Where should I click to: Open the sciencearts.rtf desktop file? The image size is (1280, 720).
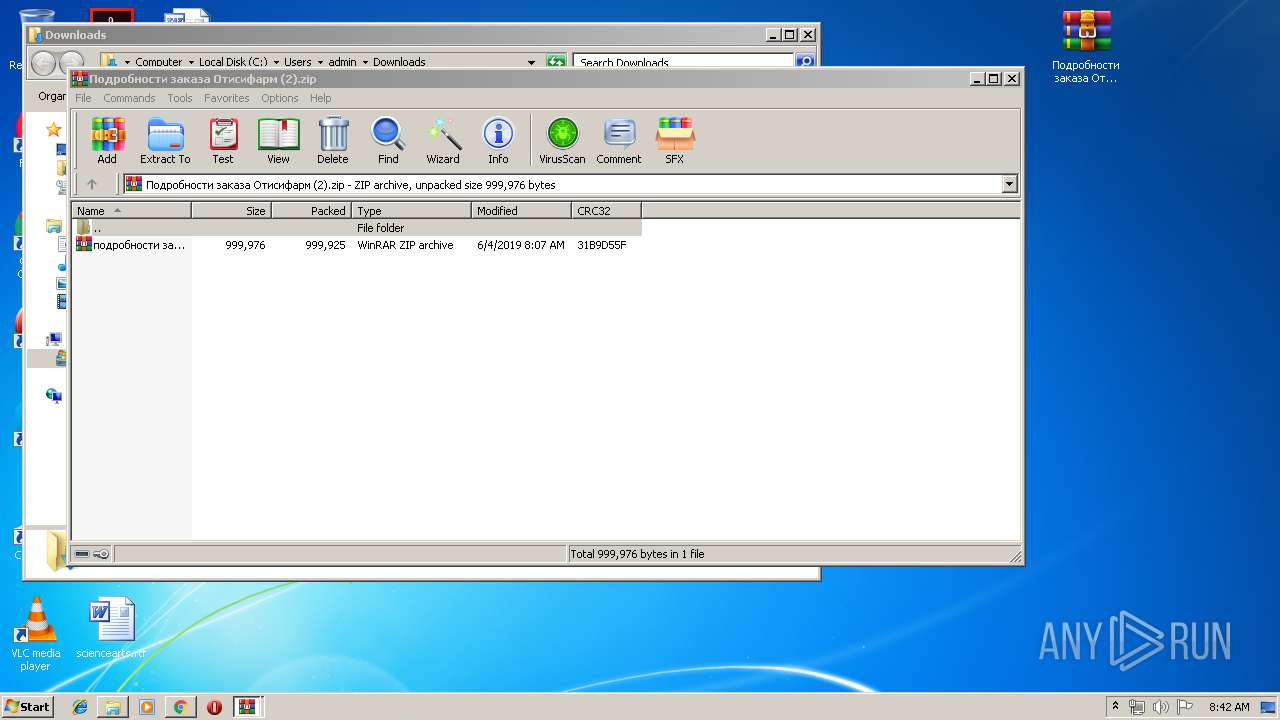tap(111, 629)
